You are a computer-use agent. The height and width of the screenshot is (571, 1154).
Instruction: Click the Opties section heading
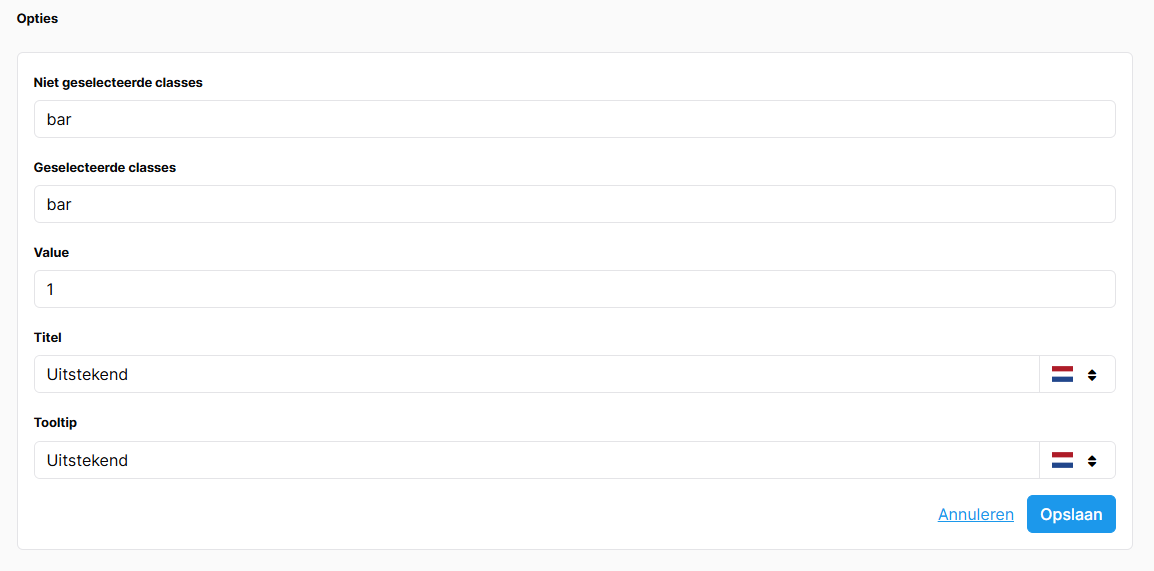tap(38, 19)
